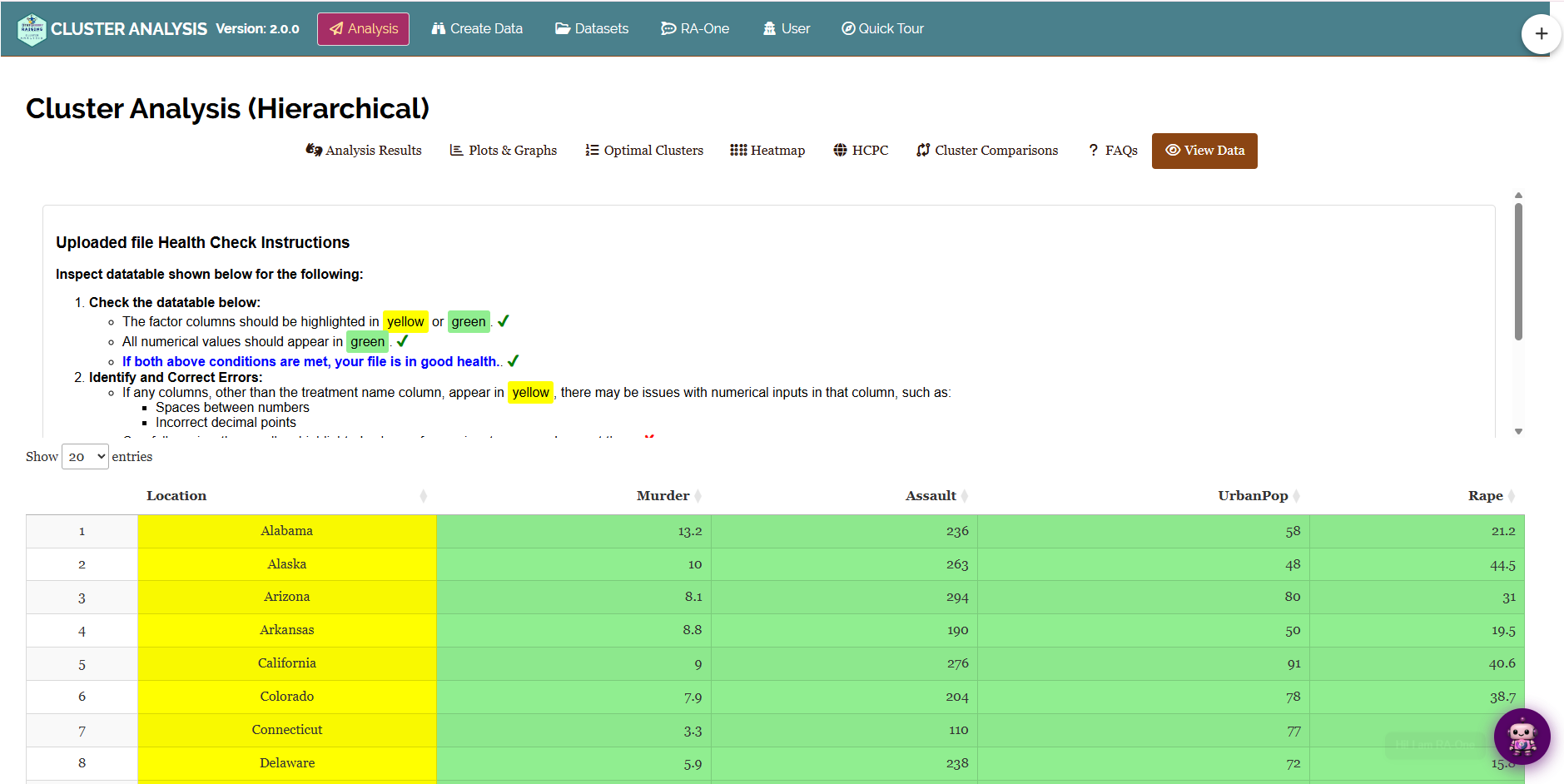Image resolution: width=1564 pixels, height=784 pixels.
Task: Select the Alabama cell
Action: [287, 531]
